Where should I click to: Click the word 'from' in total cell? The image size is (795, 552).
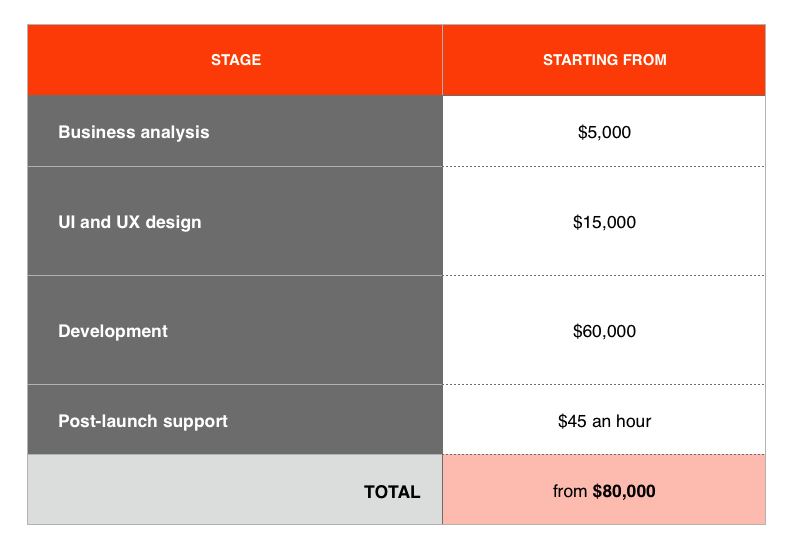570,491
